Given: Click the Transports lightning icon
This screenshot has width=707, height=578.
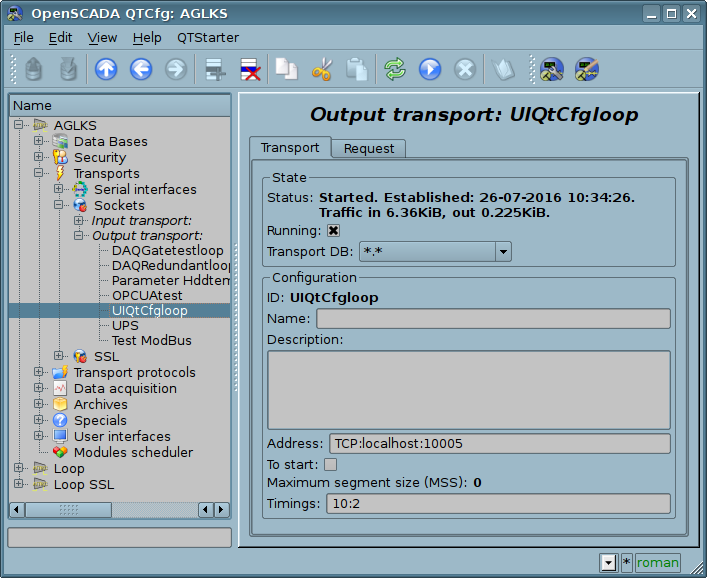Looking at the screenshot, I should (60, 173).
